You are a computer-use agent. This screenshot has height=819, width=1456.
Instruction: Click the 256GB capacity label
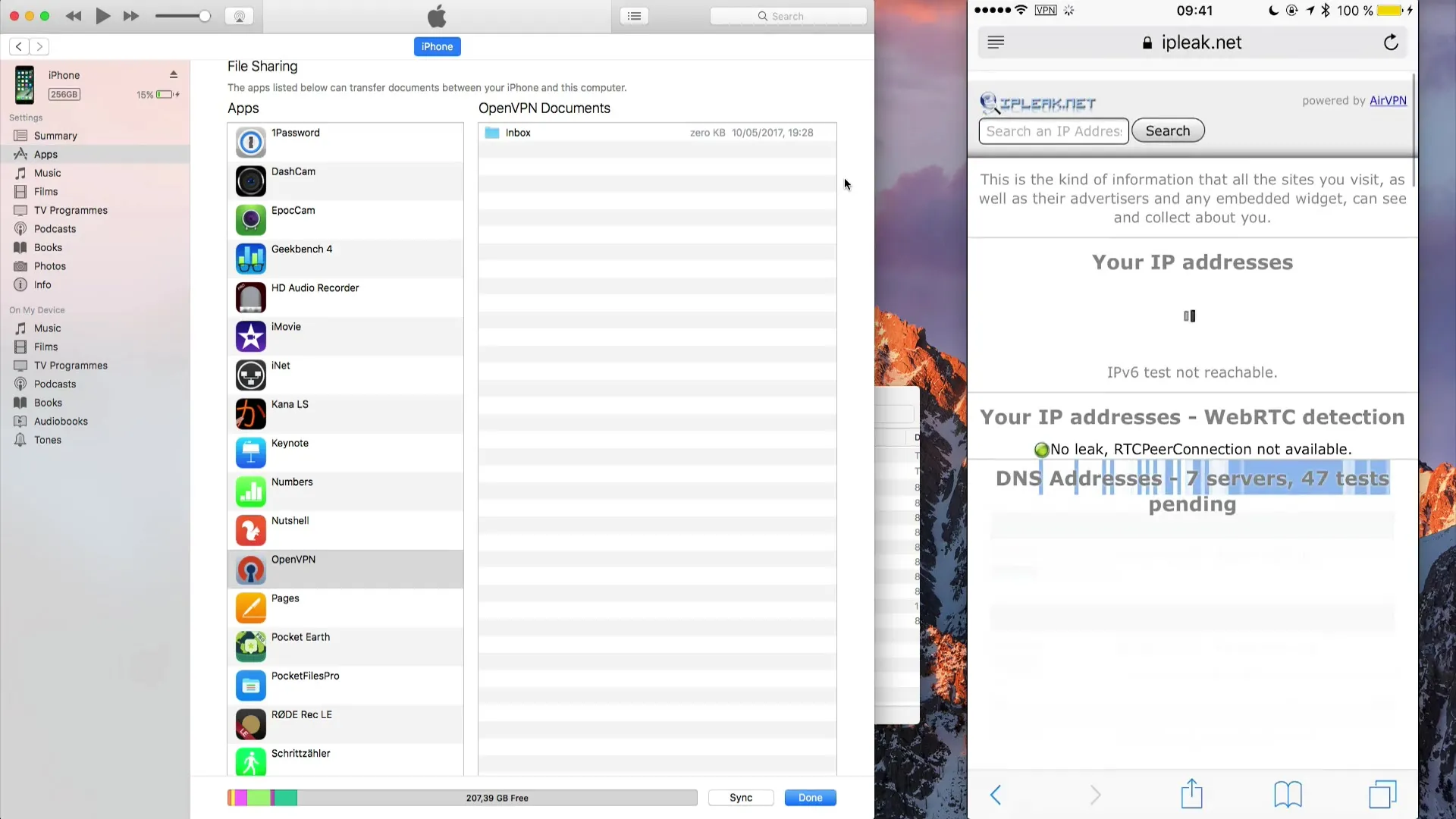[64, 94]
